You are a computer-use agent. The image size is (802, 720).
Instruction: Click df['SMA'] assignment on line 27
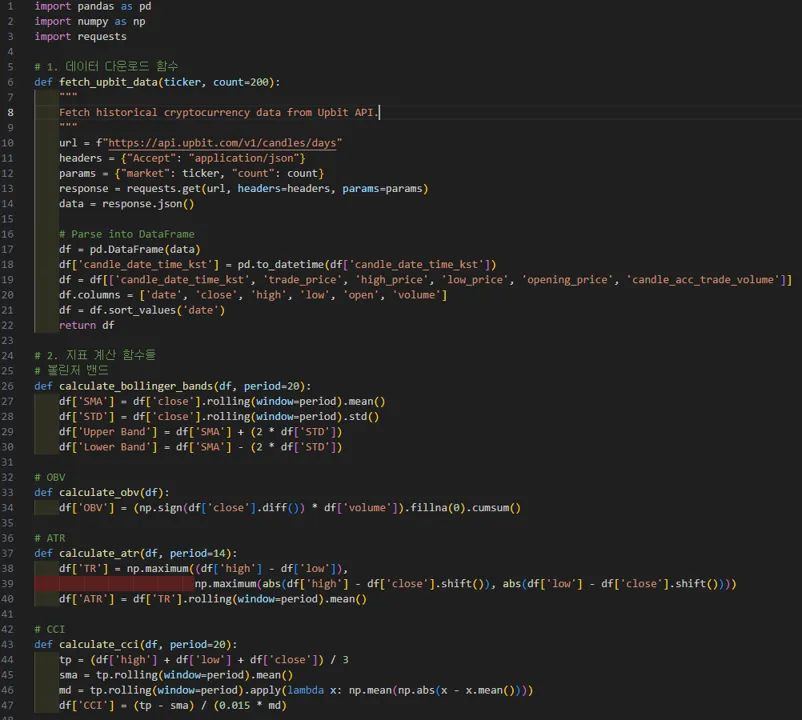point(222,401)
